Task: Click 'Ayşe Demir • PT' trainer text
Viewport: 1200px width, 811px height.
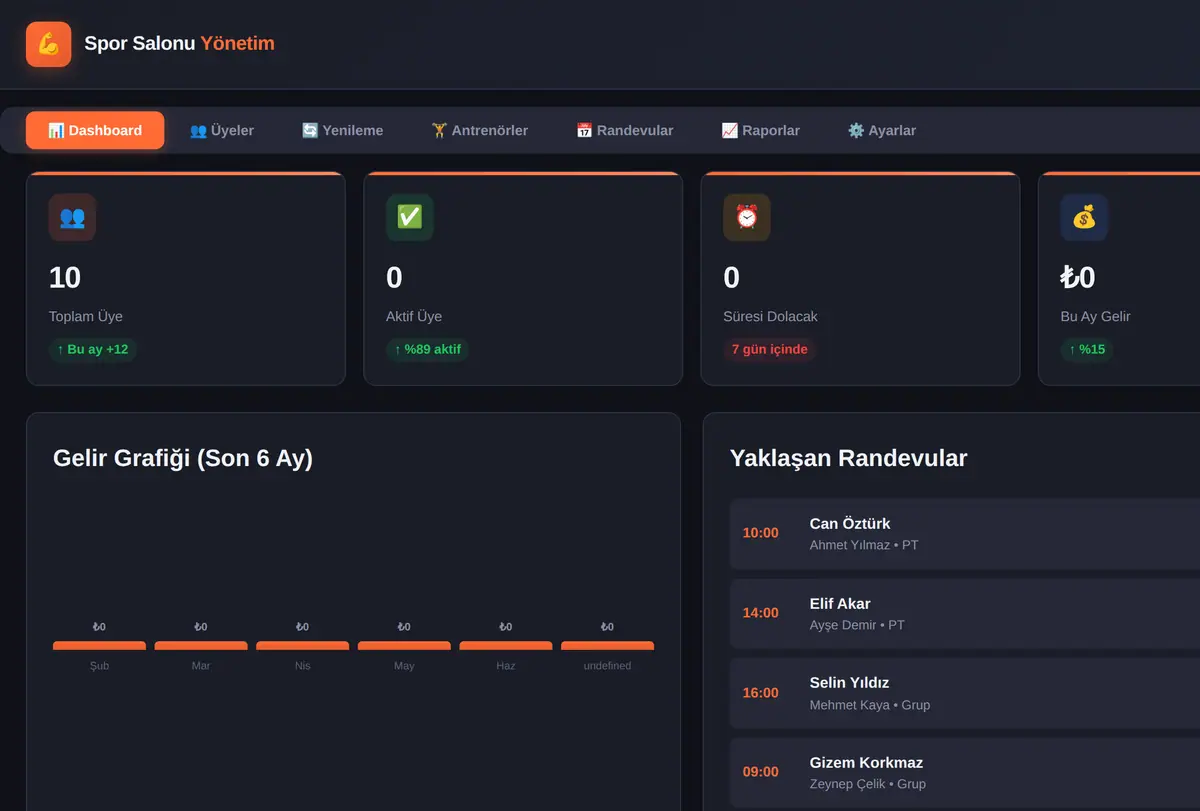Action: [857, 626]
